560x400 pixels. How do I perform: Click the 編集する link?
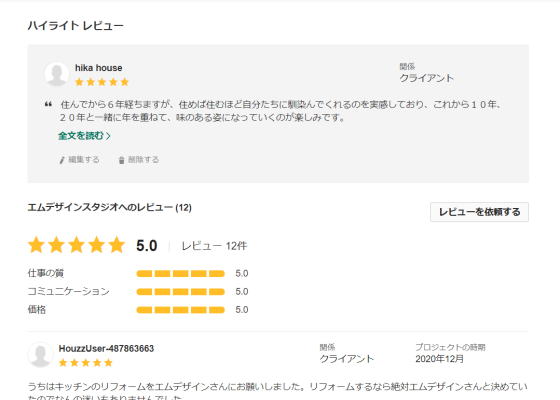tap(84, 160)
